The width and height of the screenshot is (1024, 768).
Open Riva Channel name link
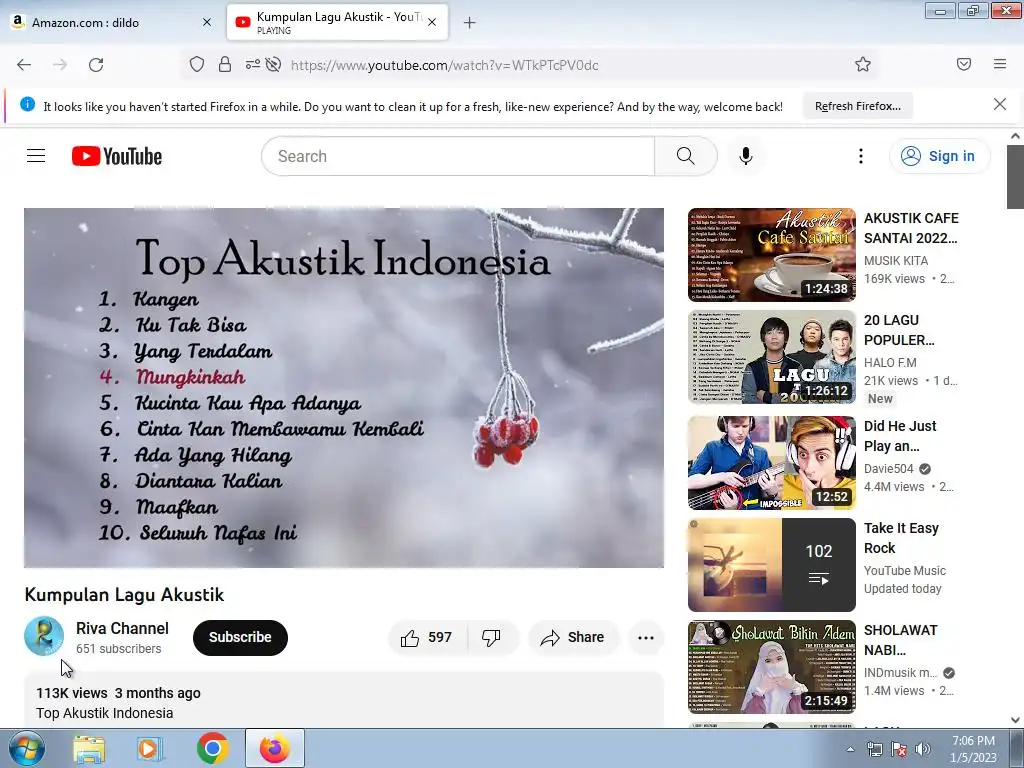(x=122, y=628)
